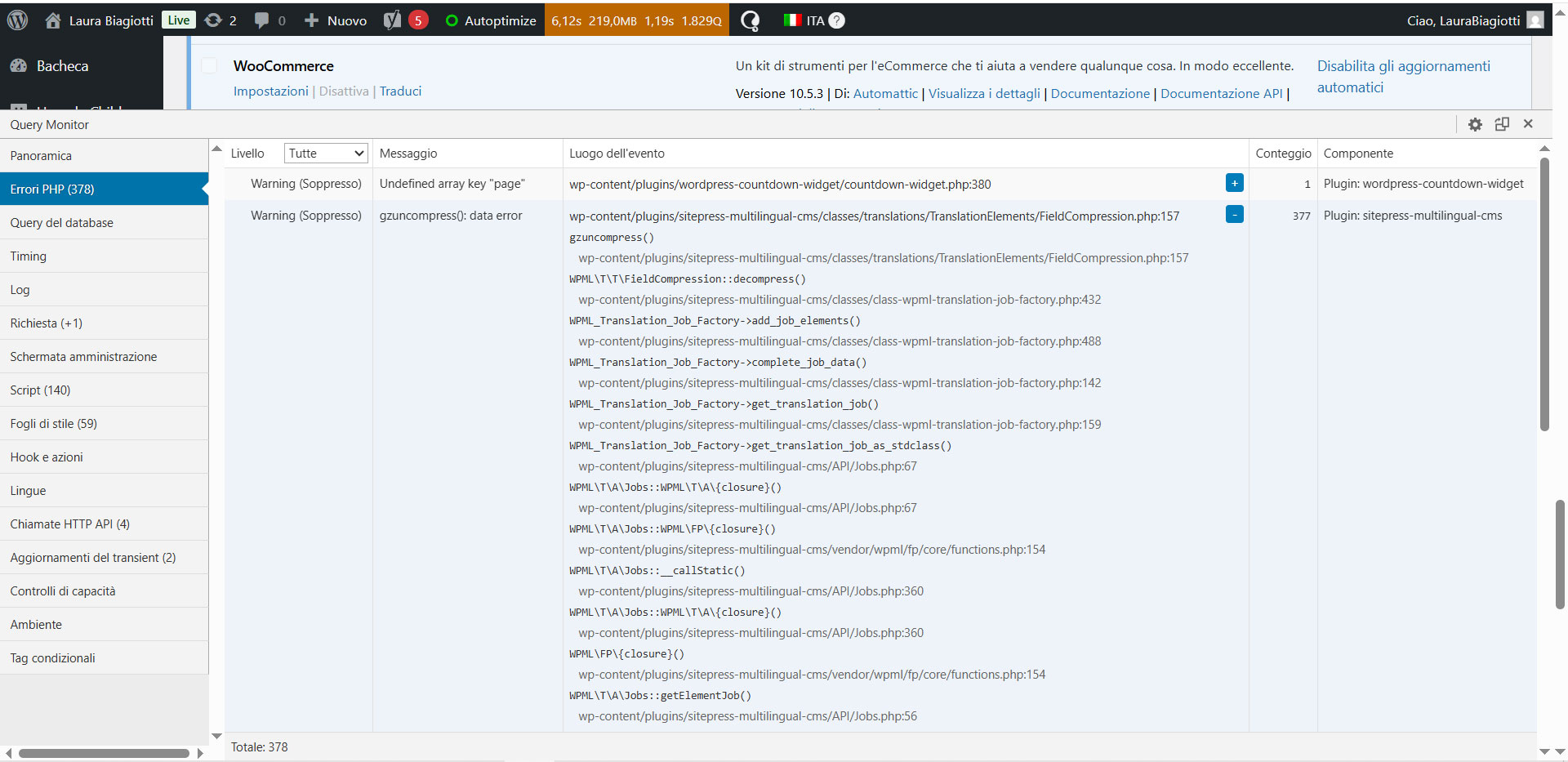
Task: Collapse the gzuncompress warning stack trace
Action: click(x=1234, y=215)
